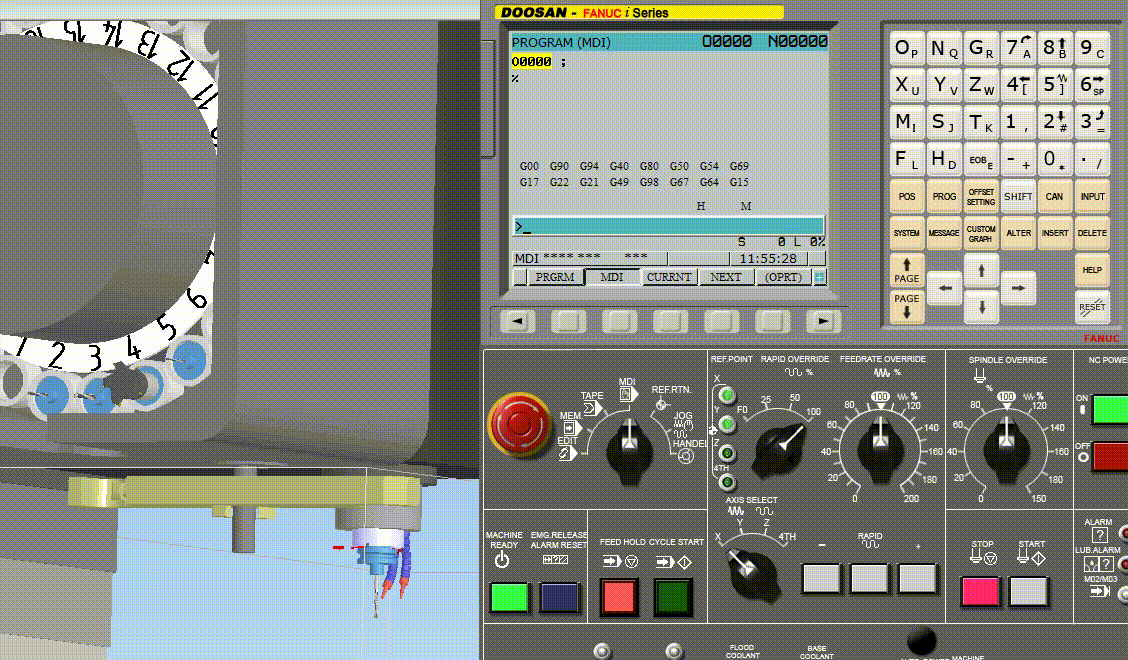Click the blue EMG release alarm reset button
This screenshot has width=1128, height=660.
(x=559, y=597)
